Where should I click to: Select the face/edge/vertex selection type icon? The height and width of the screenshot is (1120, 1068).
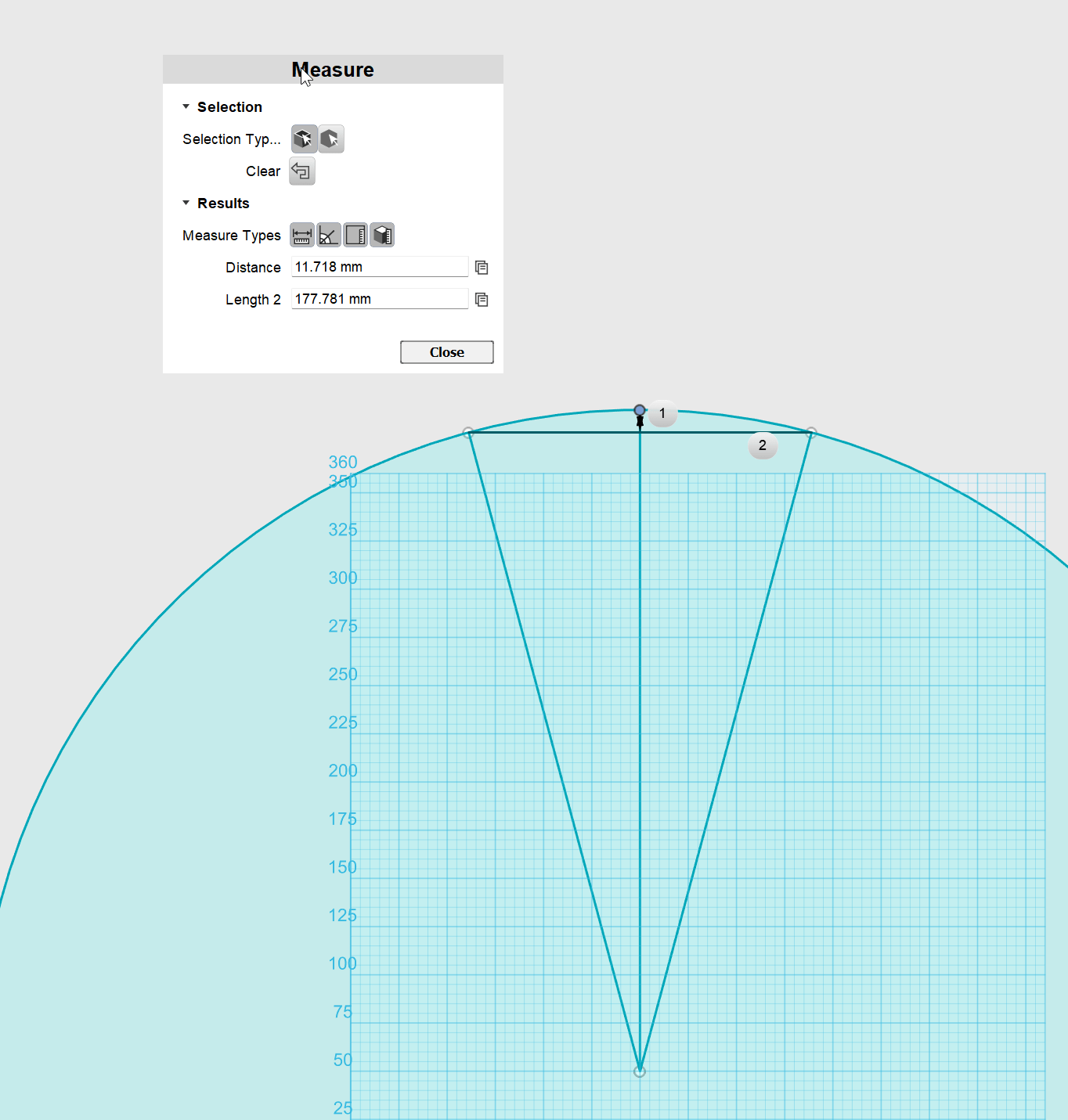305,139
